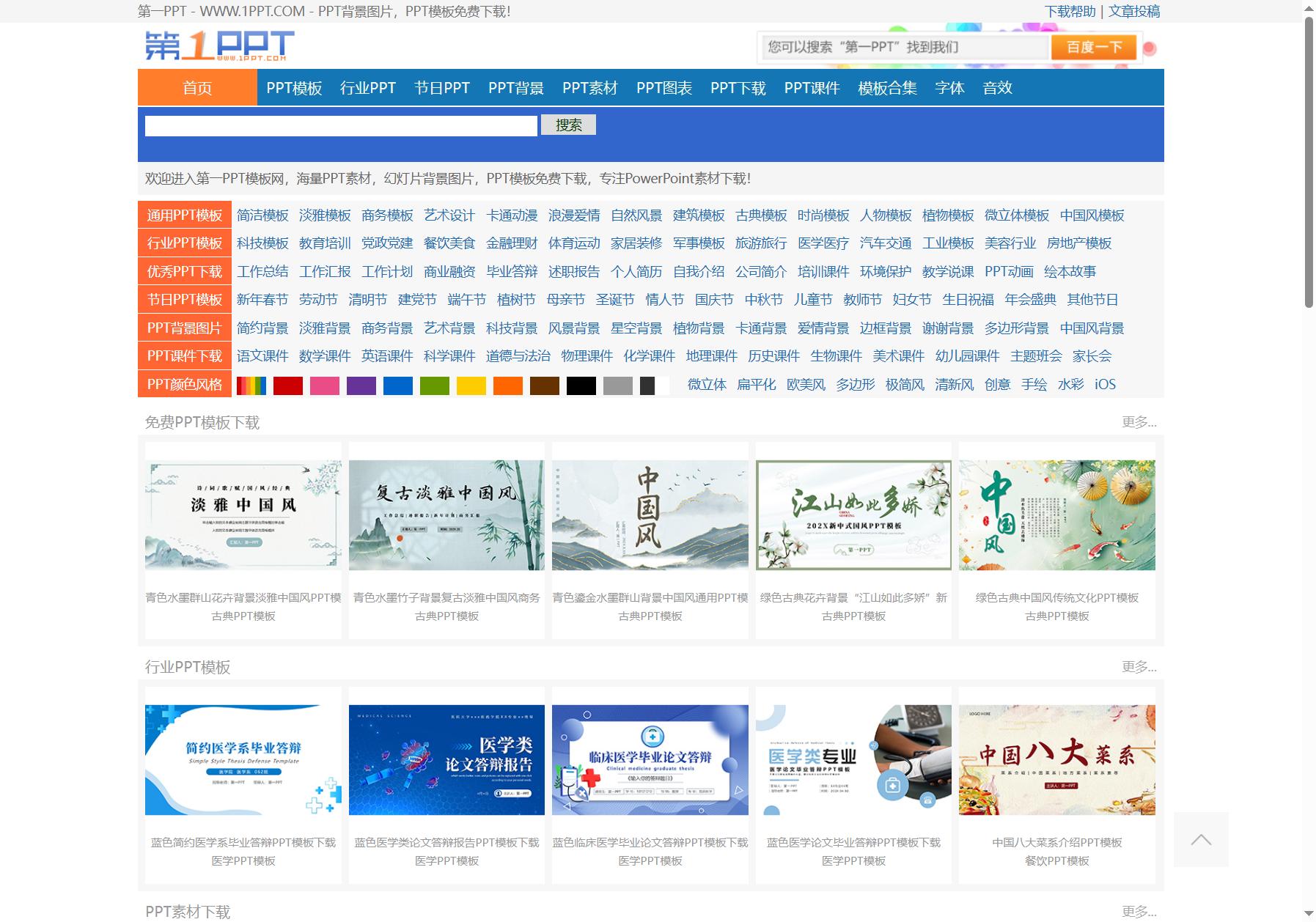Select the red color style swatch
Screen dimensions: 1316x922
(x=288, y=386)
